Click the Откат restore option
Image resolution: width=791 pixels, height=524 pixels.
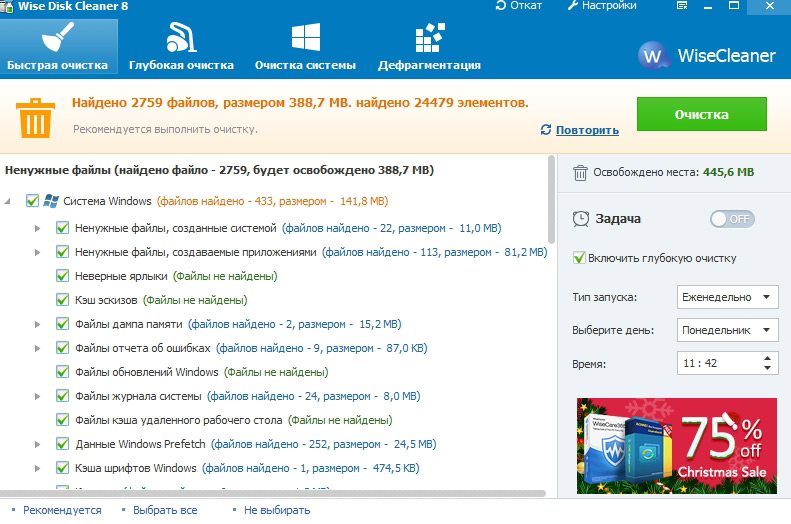click(x=519, y=6)
